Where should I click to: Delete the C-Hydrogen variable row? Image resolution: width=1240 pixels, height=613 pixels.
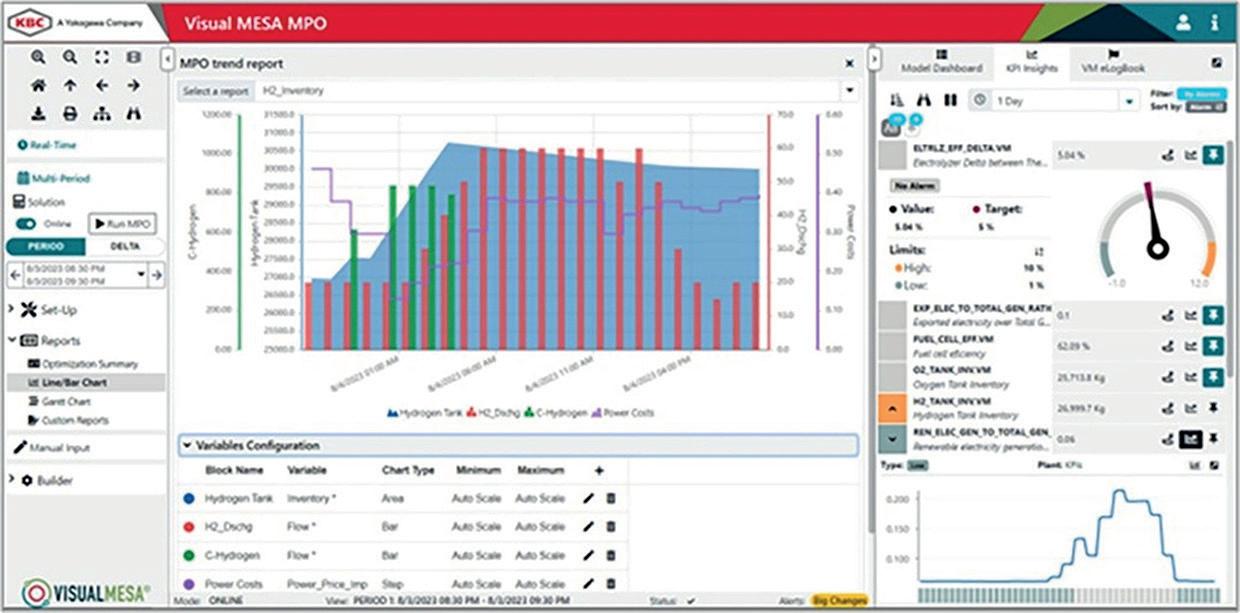click(611, 555)
